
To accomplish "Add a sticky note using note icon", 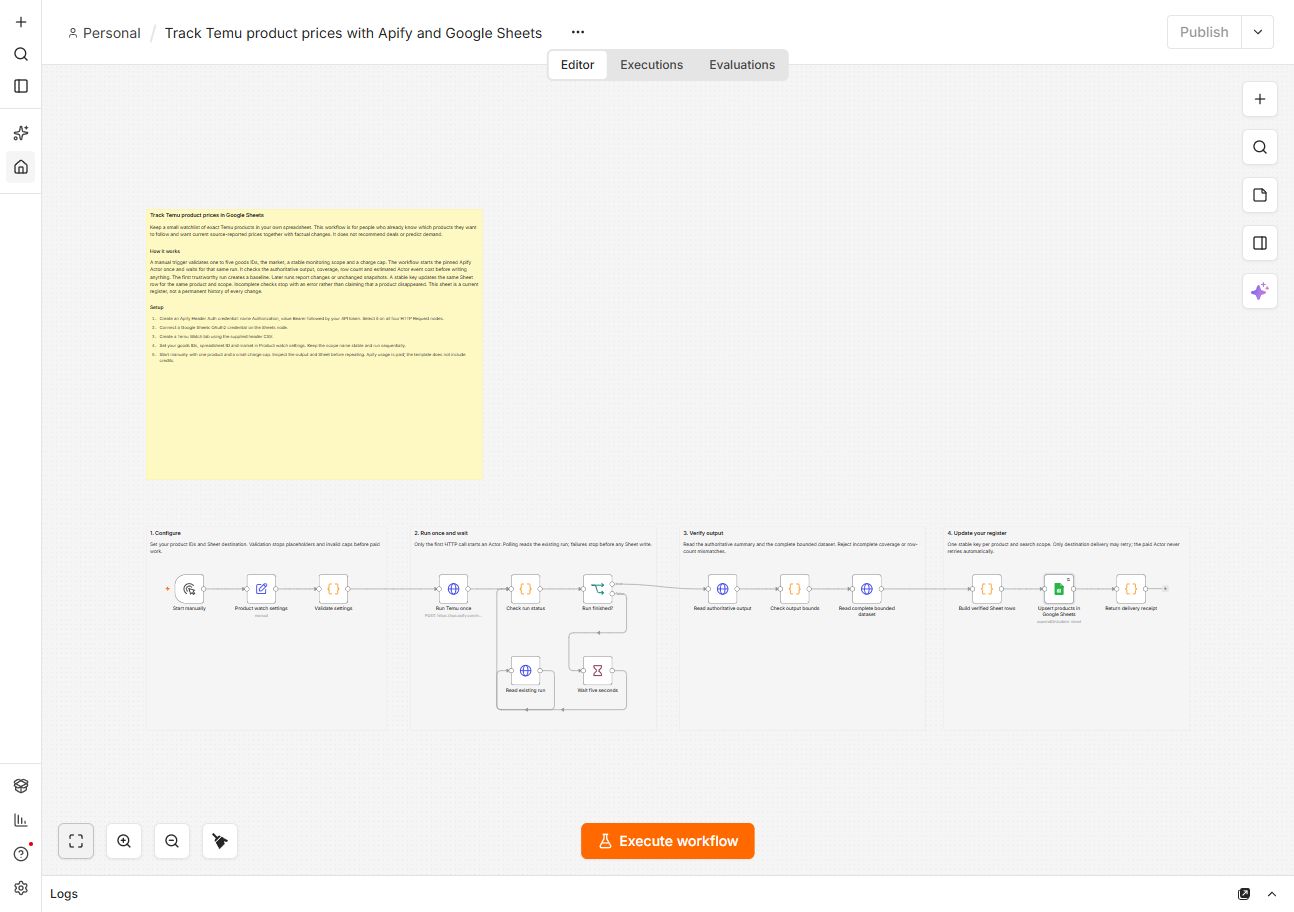I will pyautogui.click(x=1260, y=195).
